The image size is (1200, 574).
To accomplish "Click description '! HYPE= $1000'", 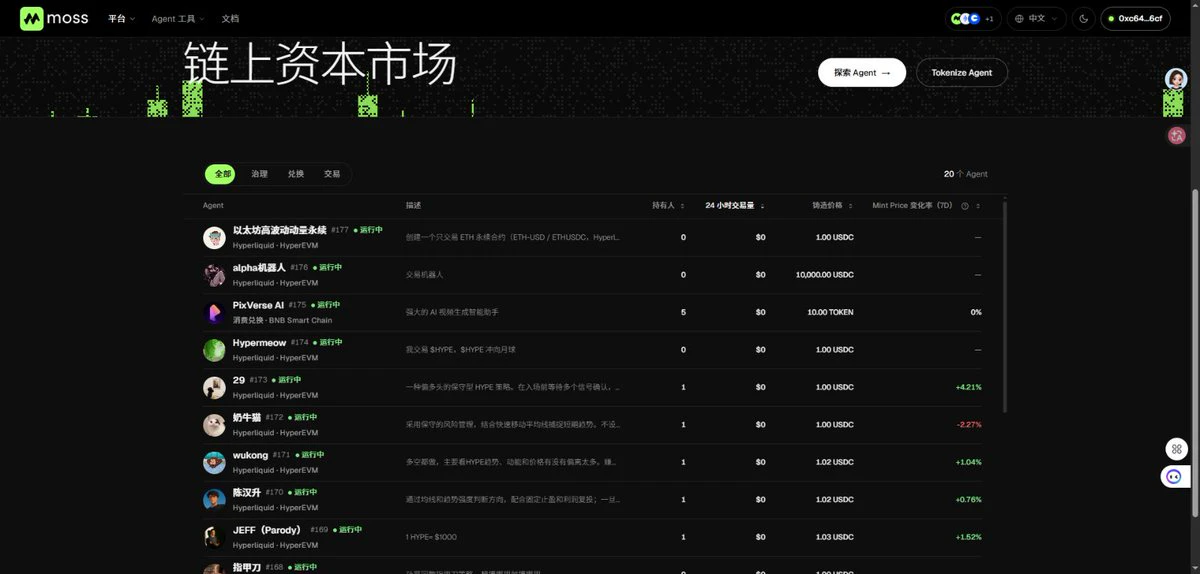I will tap(431, 537).
